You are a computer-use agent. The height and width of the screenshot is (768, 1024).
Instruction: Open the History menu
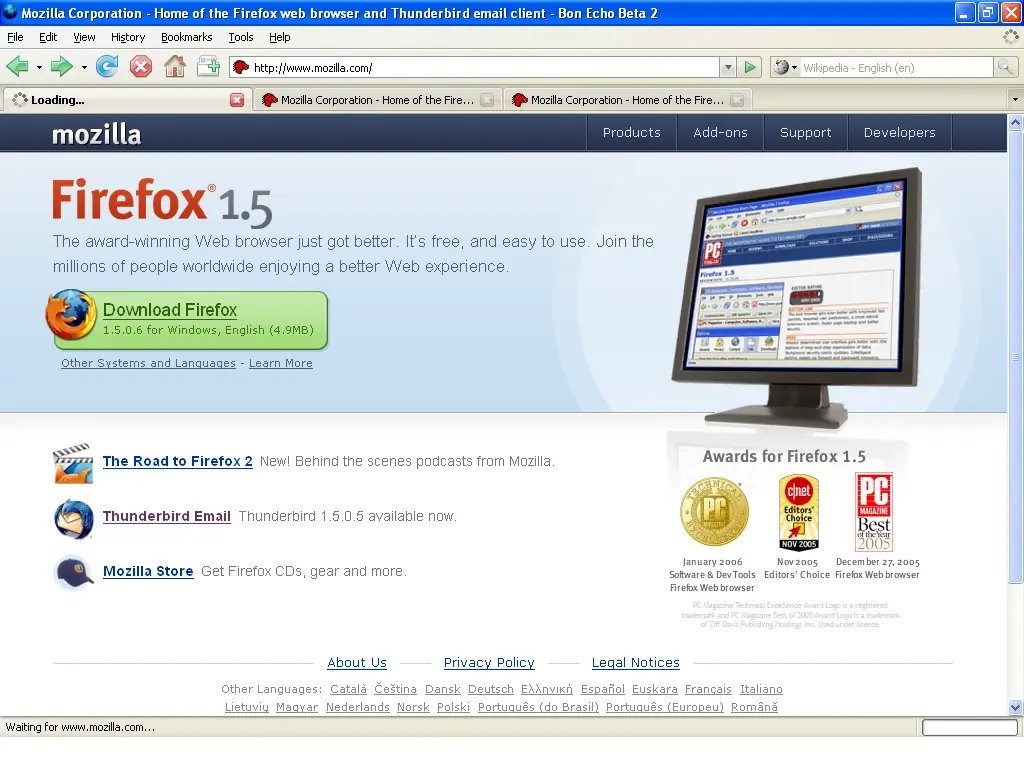(128, 37)
